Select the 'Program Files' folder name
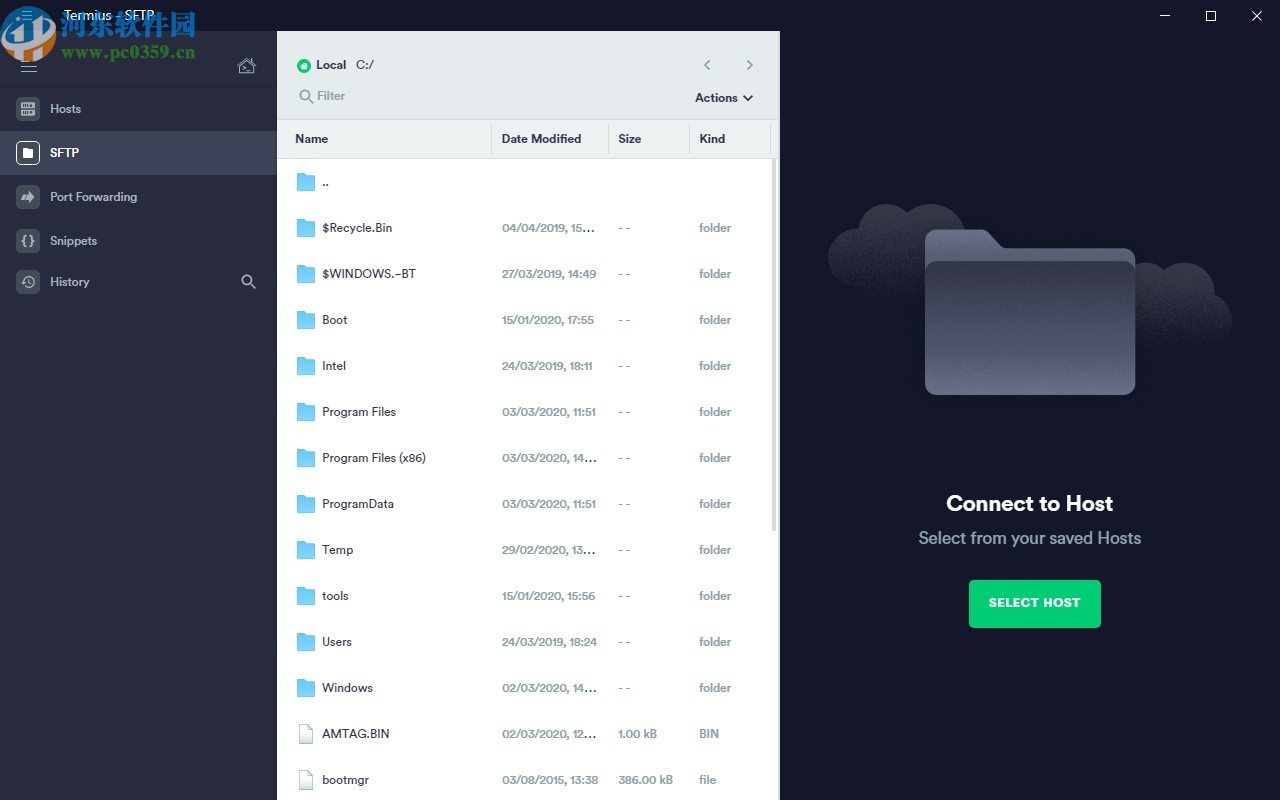The height and width of the screenshot is (800, 1280). click(x=359, y=412)
